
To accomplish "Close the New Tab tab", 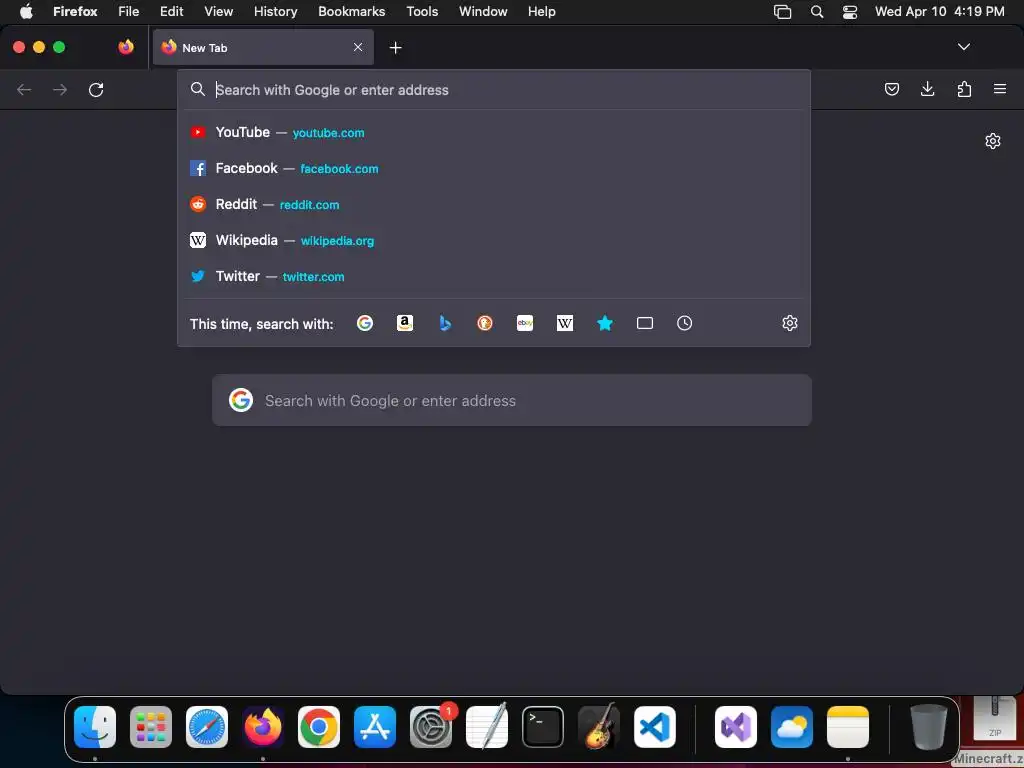I will (358, 47).
